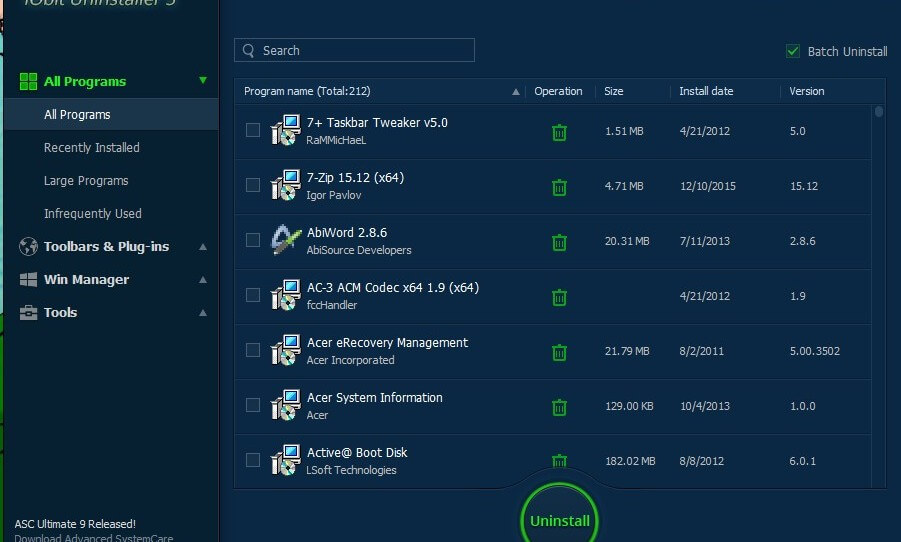The width and height of the screenshot is (901, 542).
Task: Click the AC-3 ACM Codec installer icon
Action: point(286,295)
